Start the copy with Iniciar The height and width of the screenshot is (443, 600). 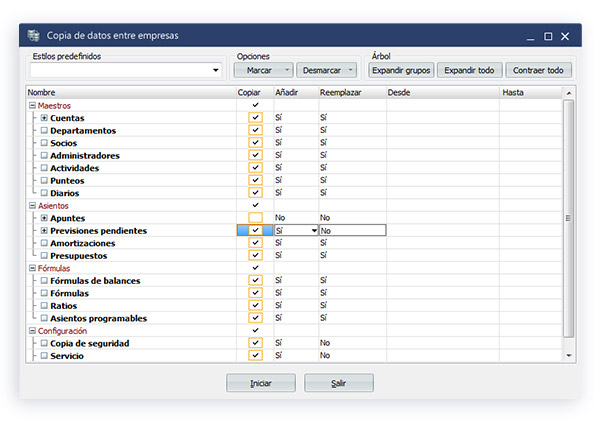point(261,383)
